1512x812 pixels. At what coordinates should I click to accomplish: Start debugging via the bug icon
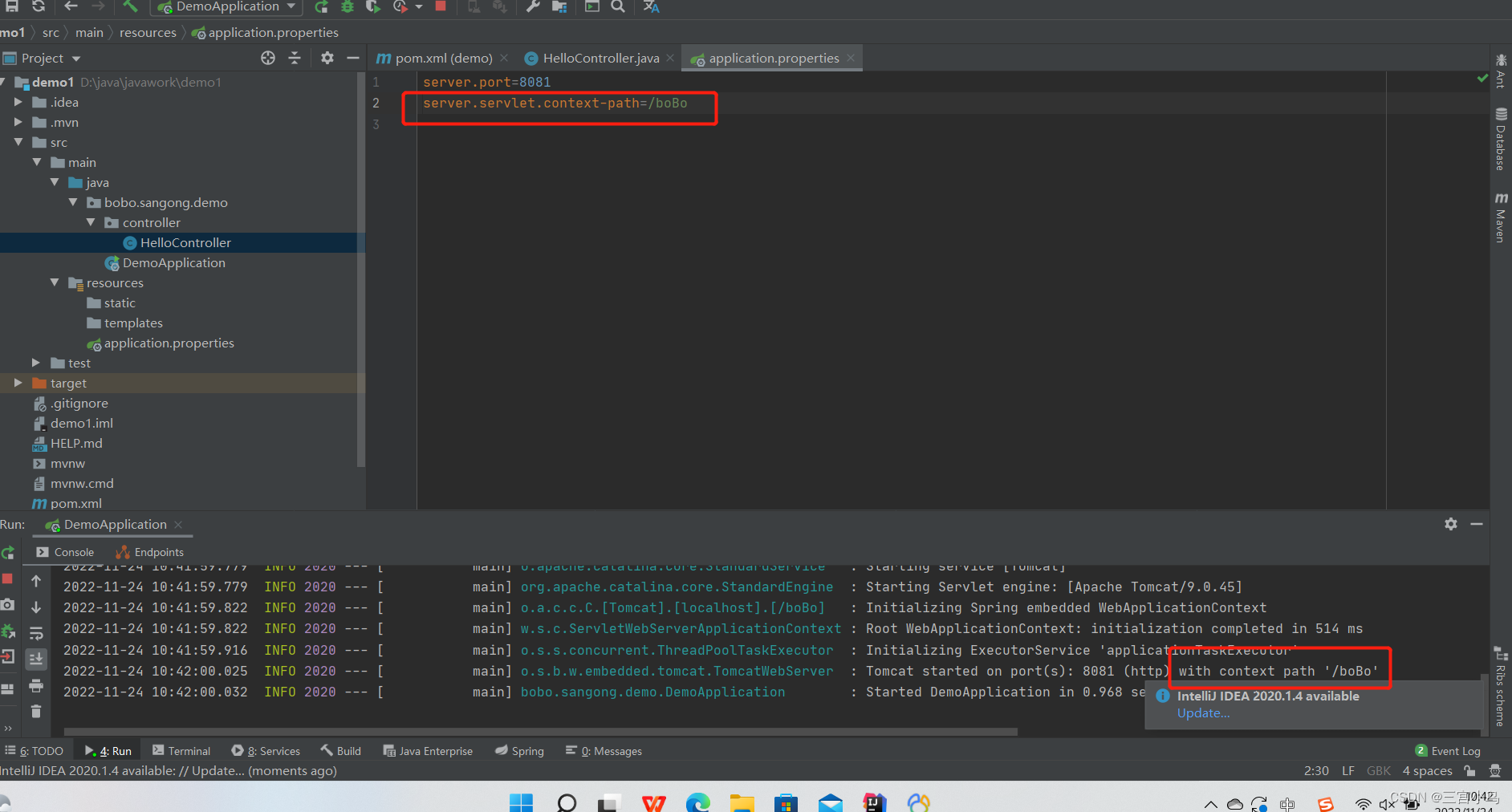[x=347, y=6]
